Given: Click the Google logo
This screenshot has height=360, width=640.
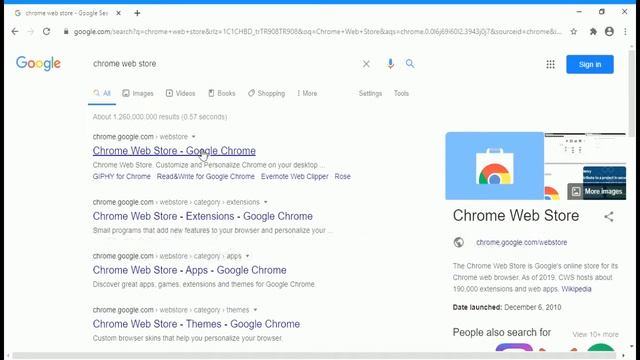Looking at the screenshot, I should coord(38,64).
